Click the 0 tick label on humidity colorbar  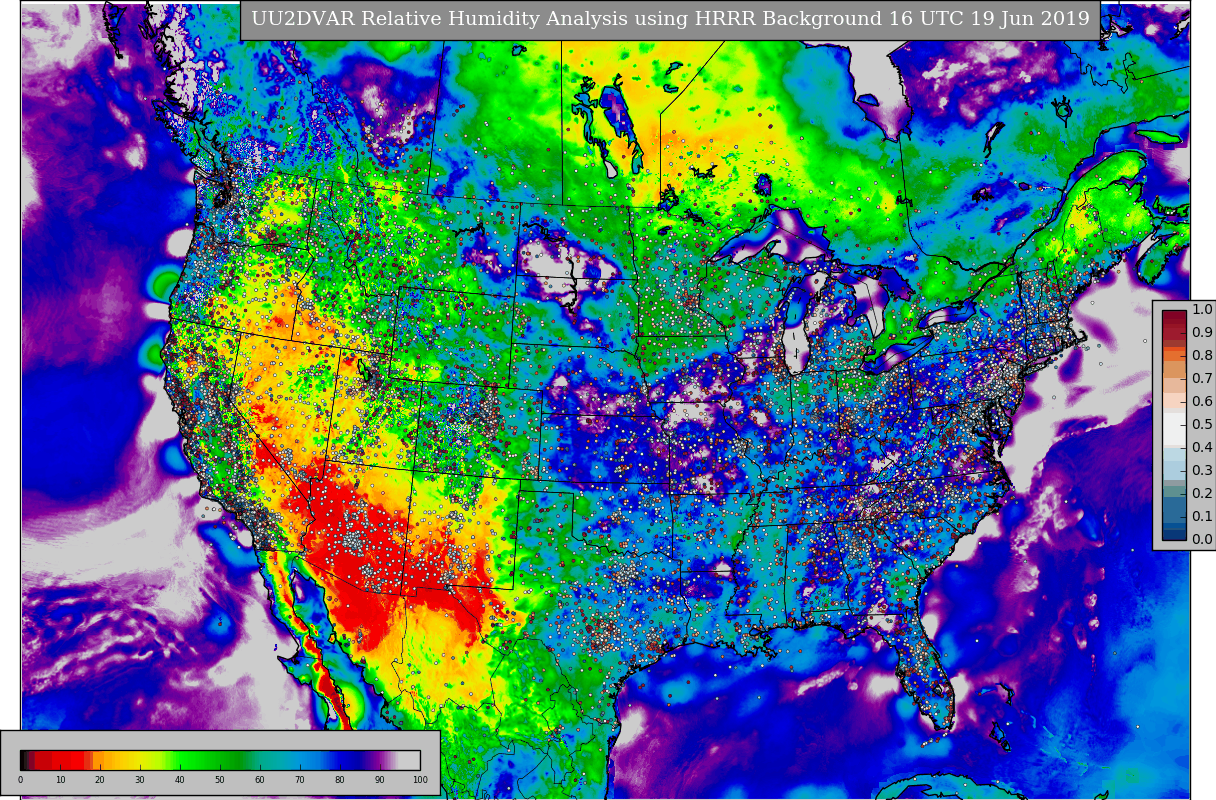click(20, 780)
